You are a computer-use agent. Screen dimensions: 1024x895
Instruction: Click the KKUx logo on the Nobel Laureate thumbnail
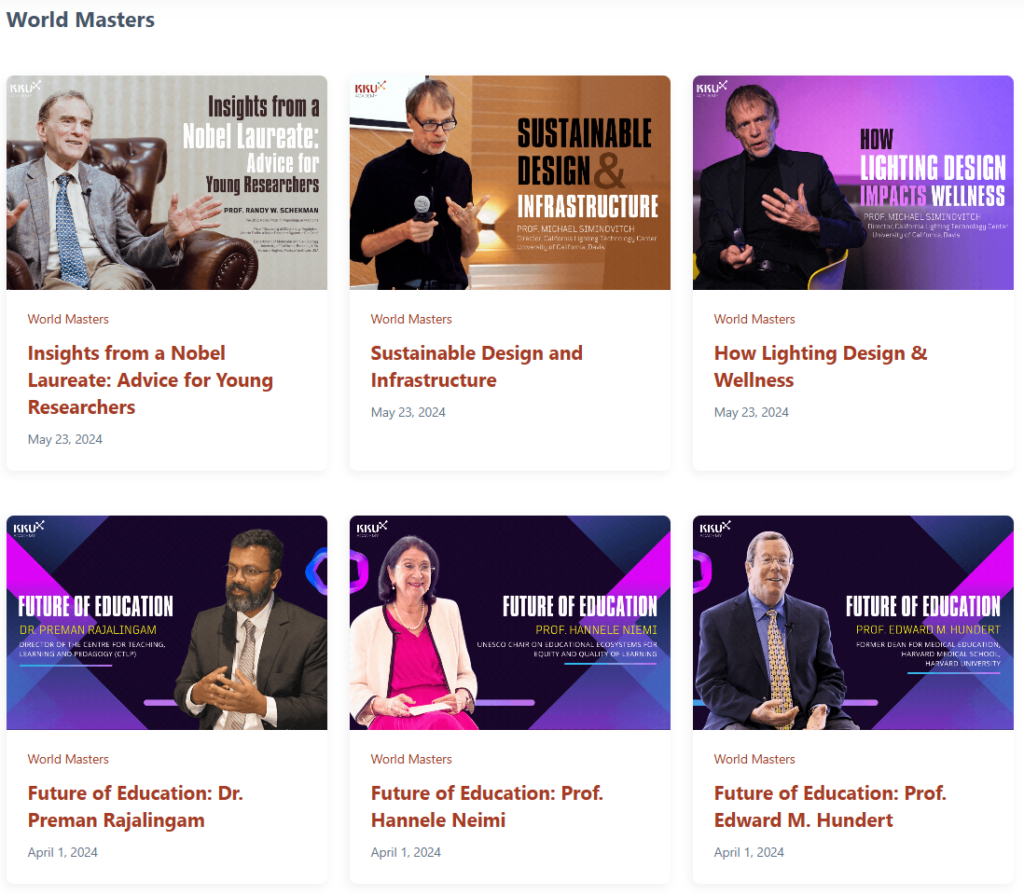click(25, 88)
